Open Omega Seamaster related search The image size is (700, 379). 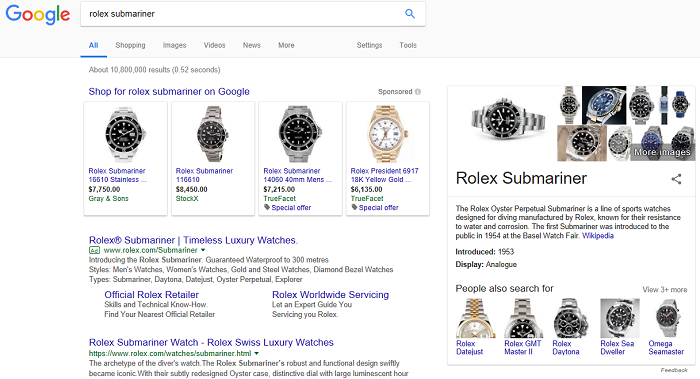(x=666, y=348)
